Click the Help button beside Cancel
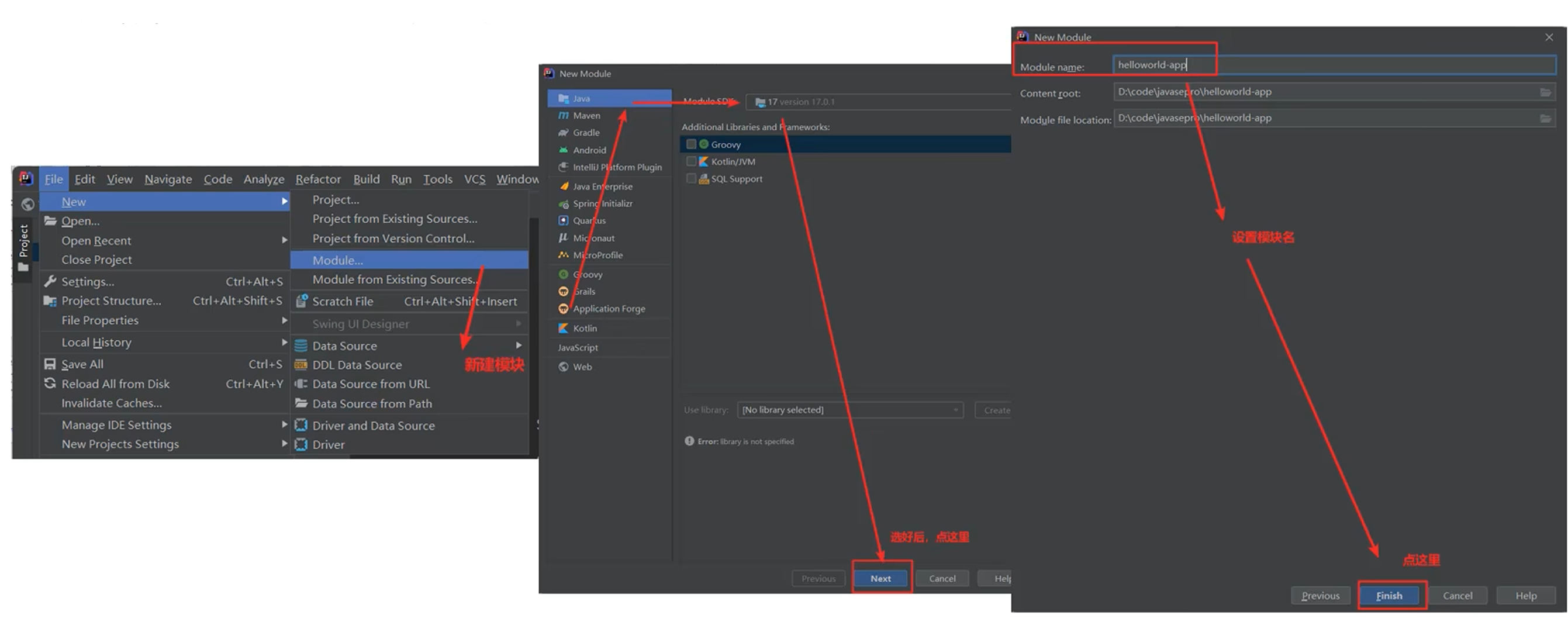 pyautogui.click(x=1526, y=595)
